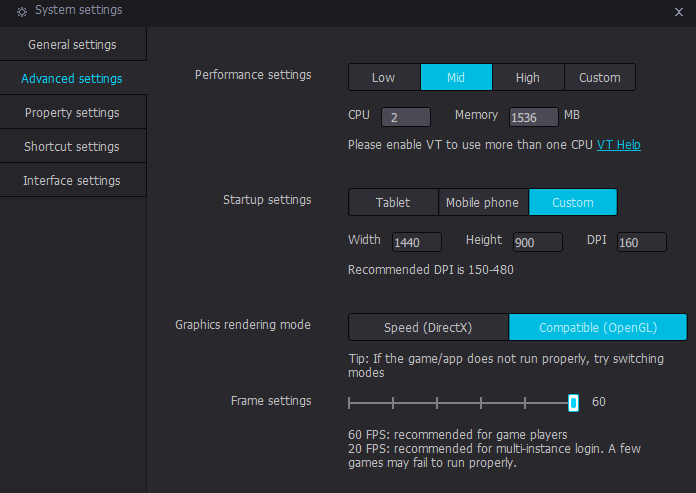The width and height of the screenshot is (696, 493).
Task: Select Mobile phone startup mode
Action: click(x=483, y=203)
